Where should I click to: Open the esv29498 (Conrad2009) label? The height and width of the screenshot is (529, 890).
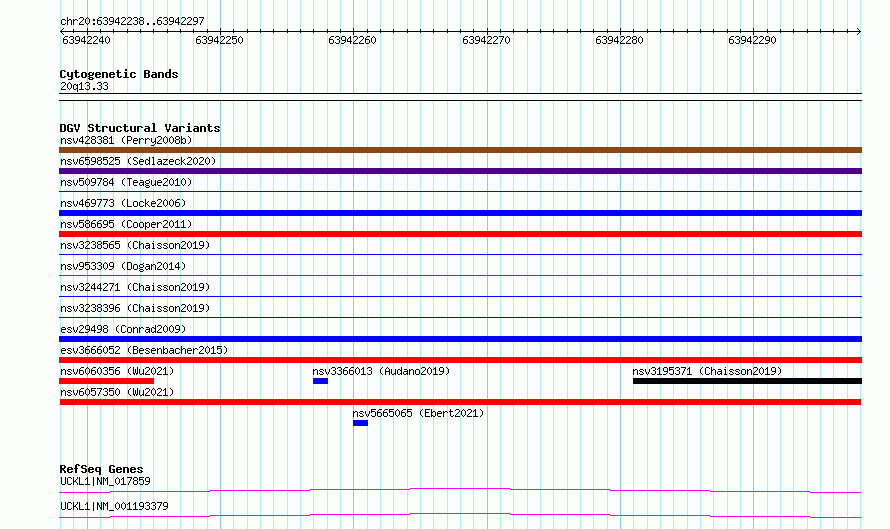tap(123, 329)
